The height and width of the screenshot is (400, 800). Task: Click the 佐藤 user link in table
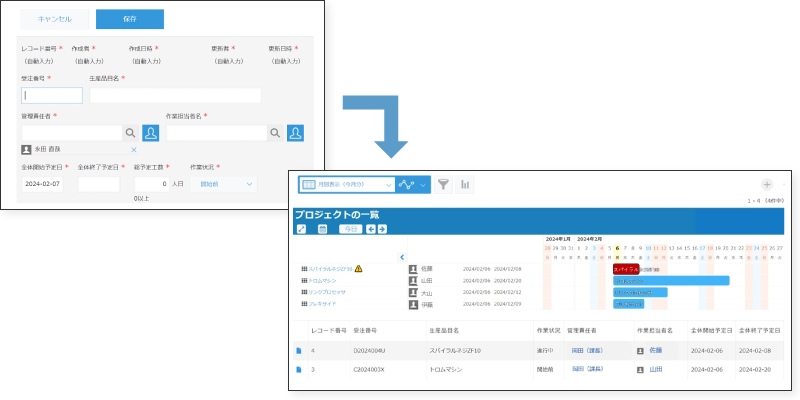[656, 351]
